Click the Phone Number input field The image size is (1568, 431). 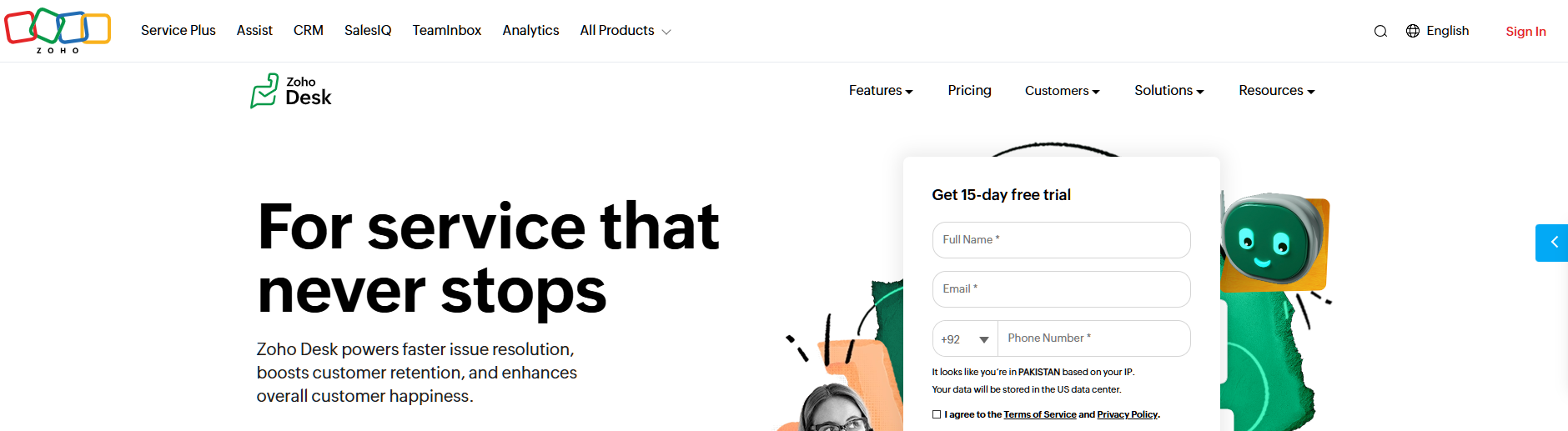1093,338
